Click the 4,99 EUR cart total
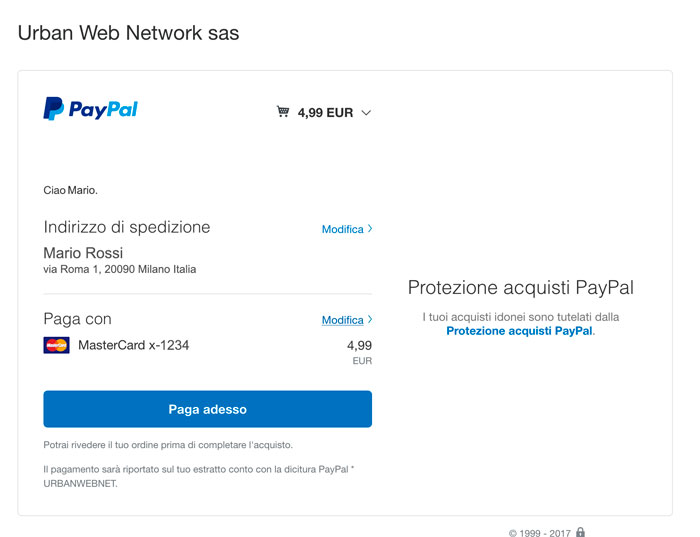The height and width of the screenshot is (537, 700). pos(325,112)
